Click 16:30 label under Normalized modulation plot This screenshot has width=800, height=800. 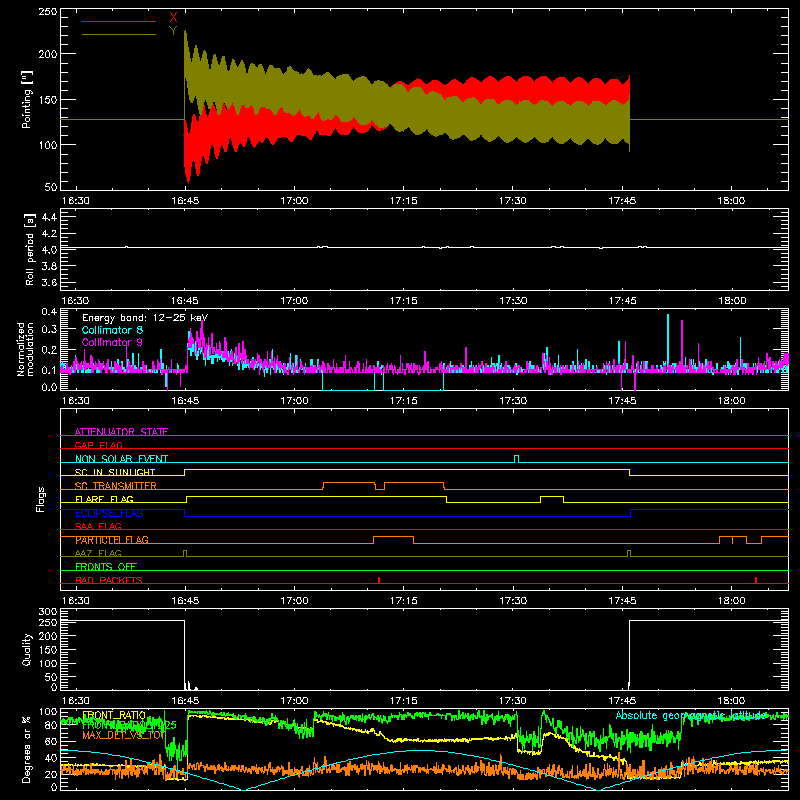[x=76, y=401]
